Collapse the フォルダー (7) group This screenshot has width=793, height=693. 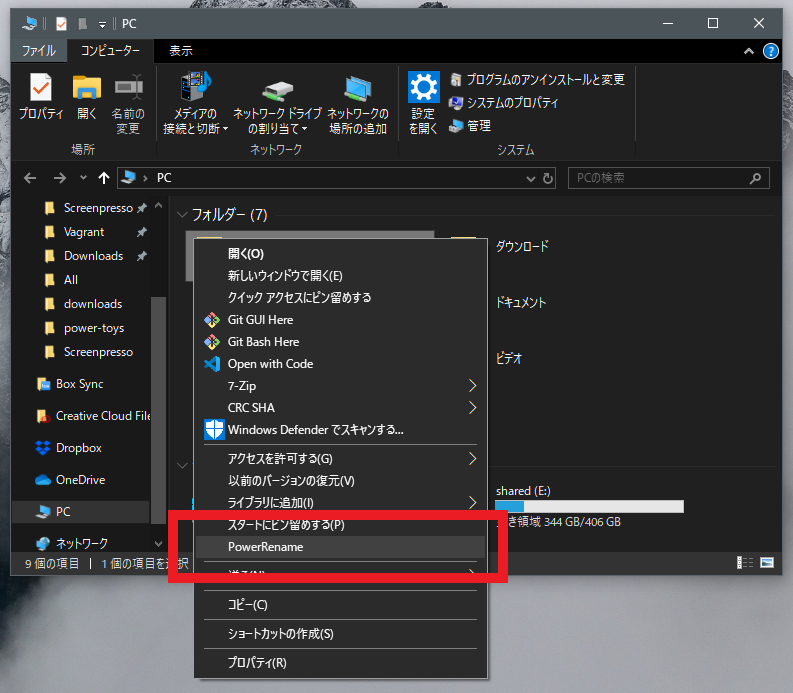pos(182,215)
